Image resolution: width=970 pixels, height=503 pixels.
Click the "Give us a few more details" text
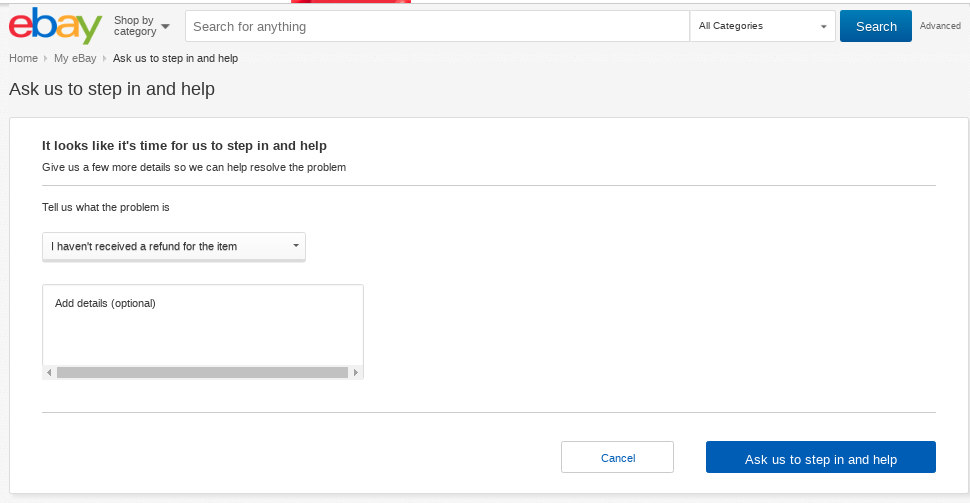(194, 167)
